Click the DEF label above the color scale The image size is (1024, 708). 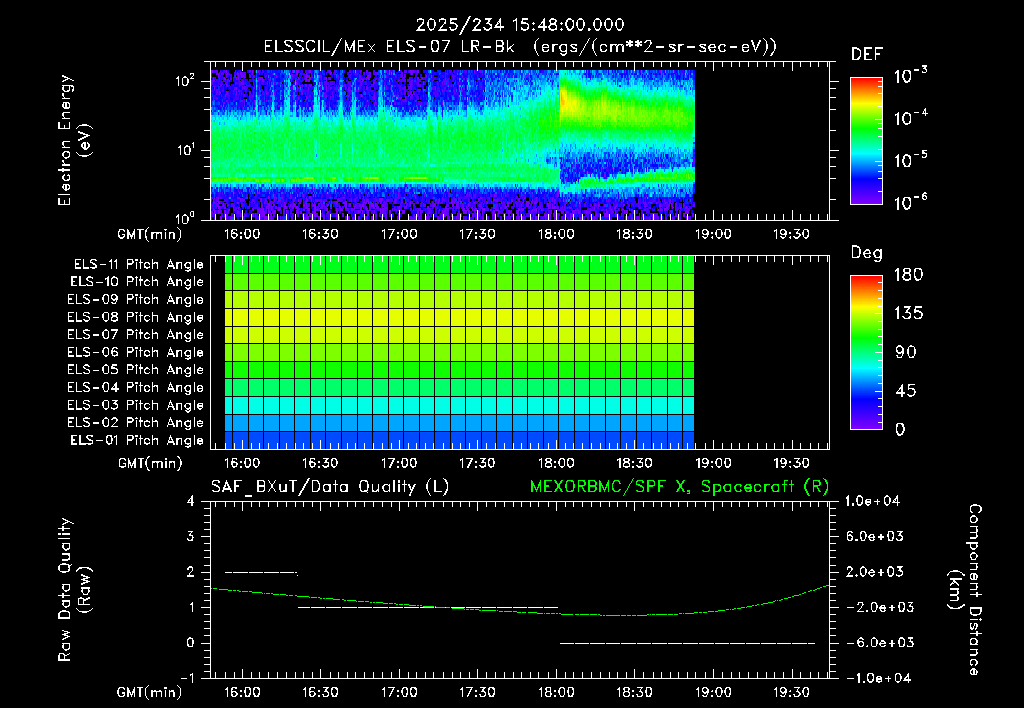point(866,54)
